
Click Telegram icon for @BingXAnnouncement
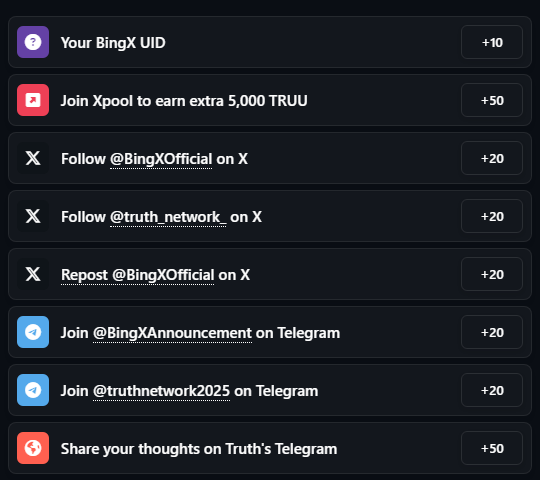(x=33, y=332)
